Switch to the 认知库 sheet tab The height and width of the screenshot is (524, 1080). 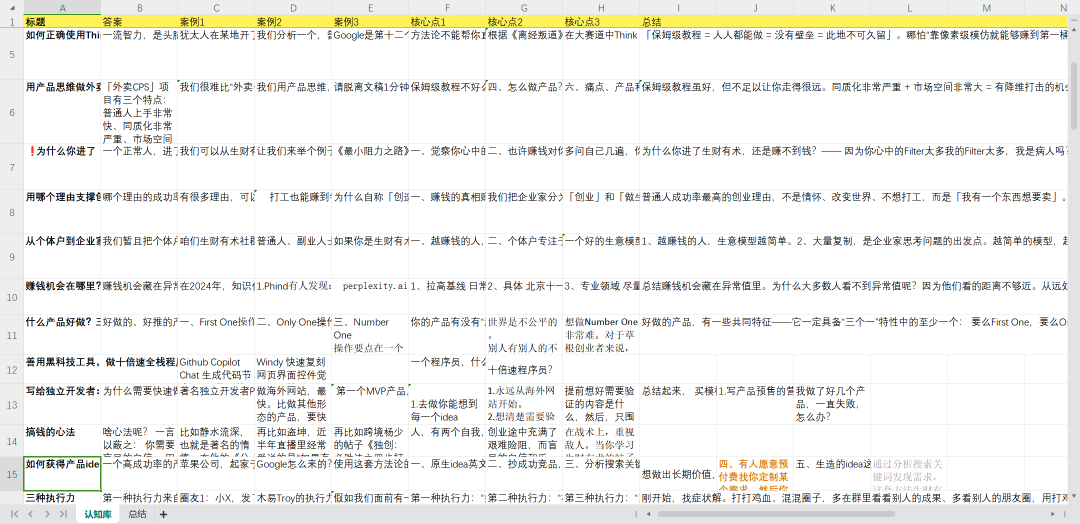98,514
